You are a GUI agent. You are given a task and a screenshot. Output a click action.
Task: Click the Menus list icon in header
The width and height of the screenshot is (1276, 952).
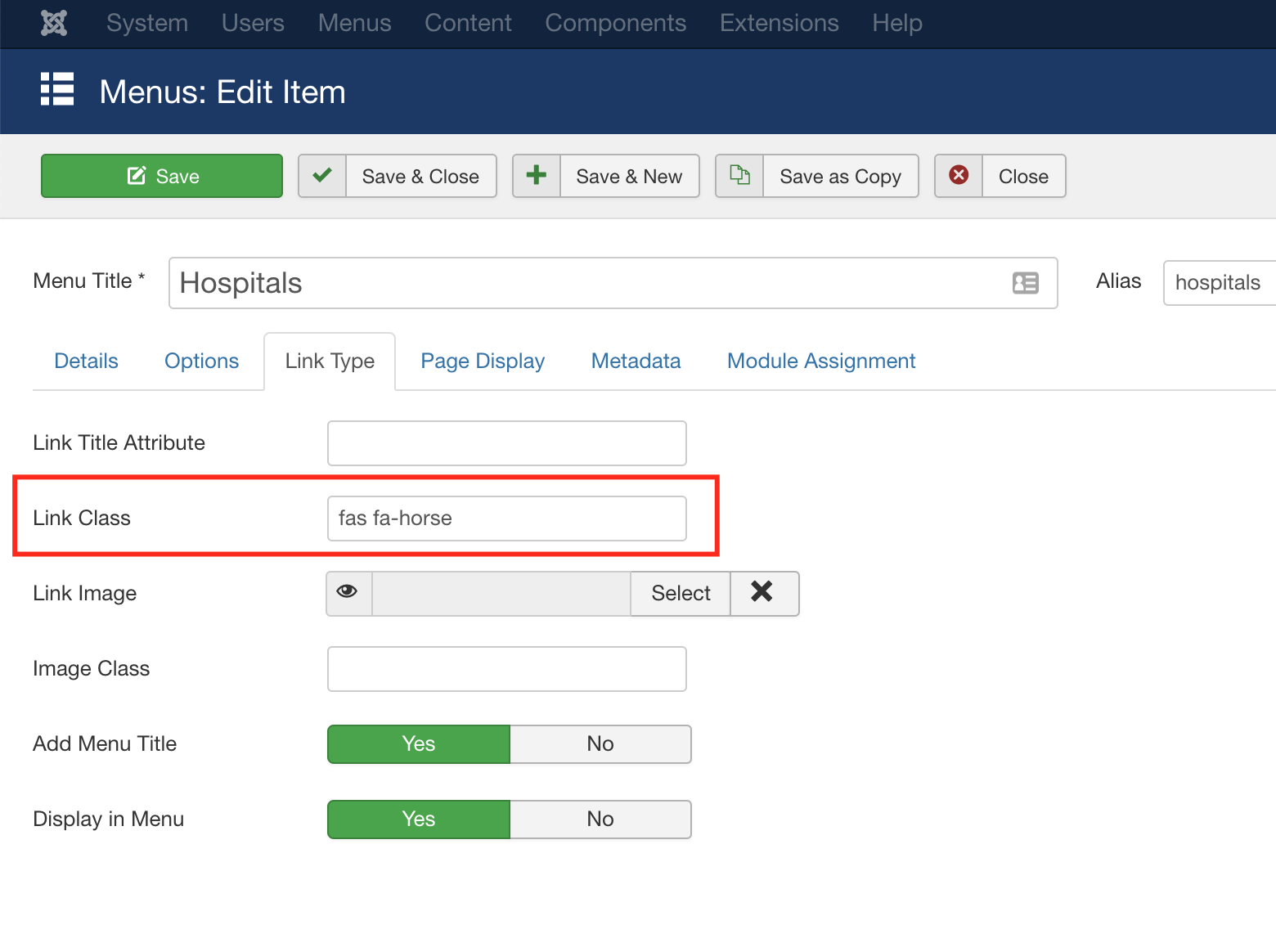coord(57,90)
